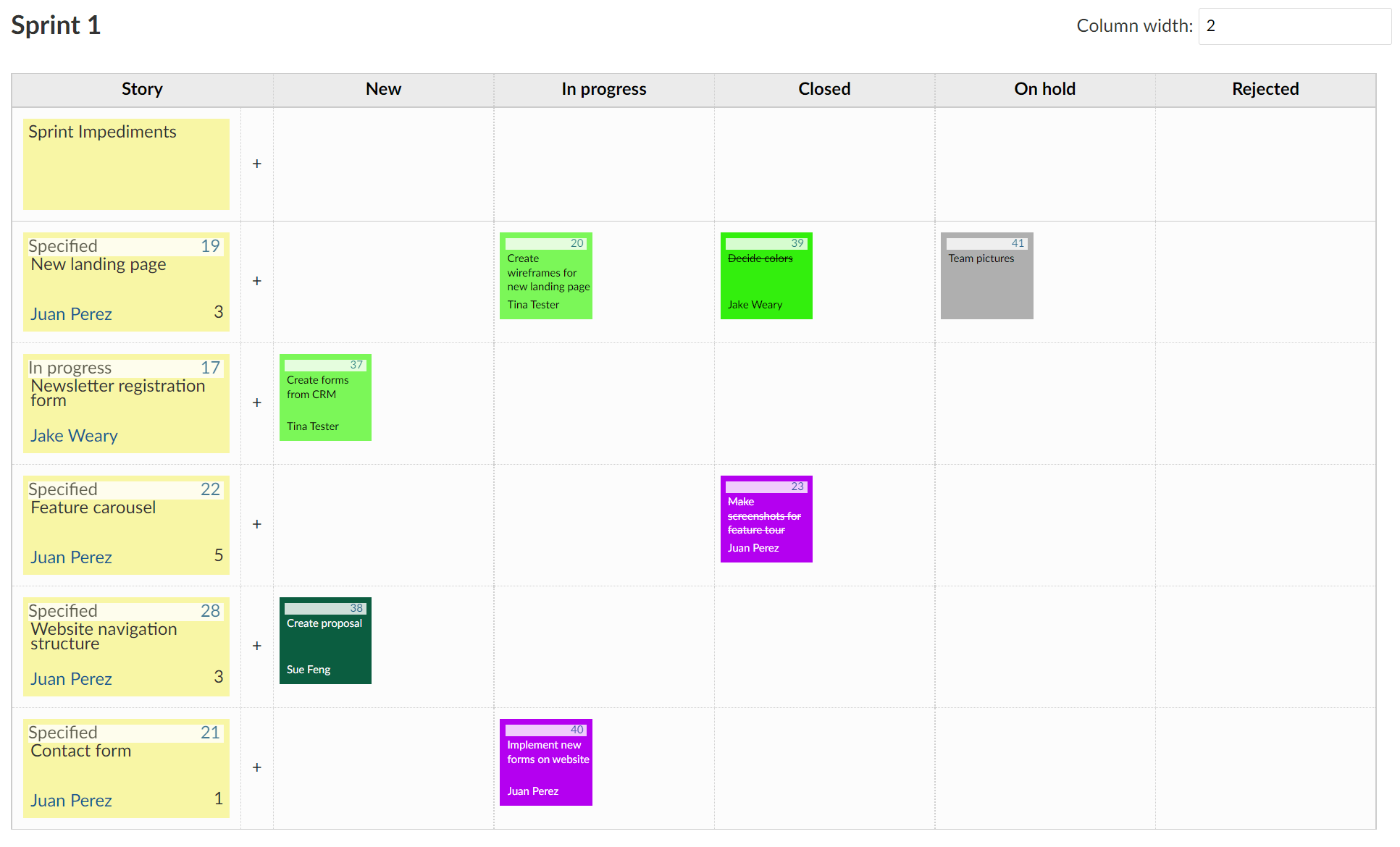Click the + icon for Sprint Impediments row
Viewport: 1400px width, 847px height.
(257, 162)
